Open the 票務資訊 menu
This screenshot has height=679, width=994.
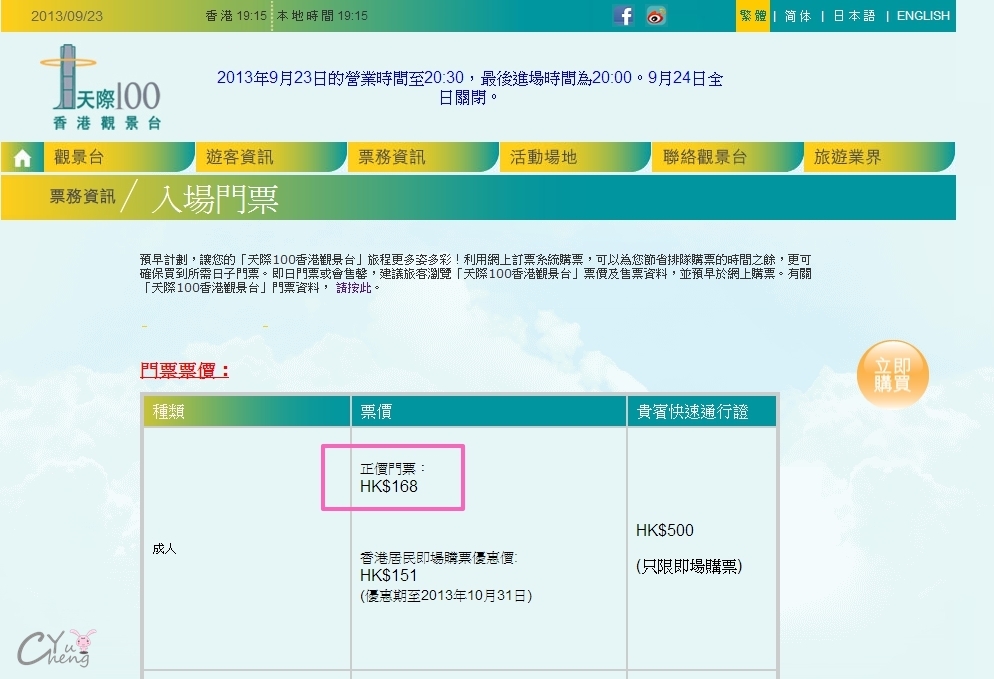pos(392,157)
